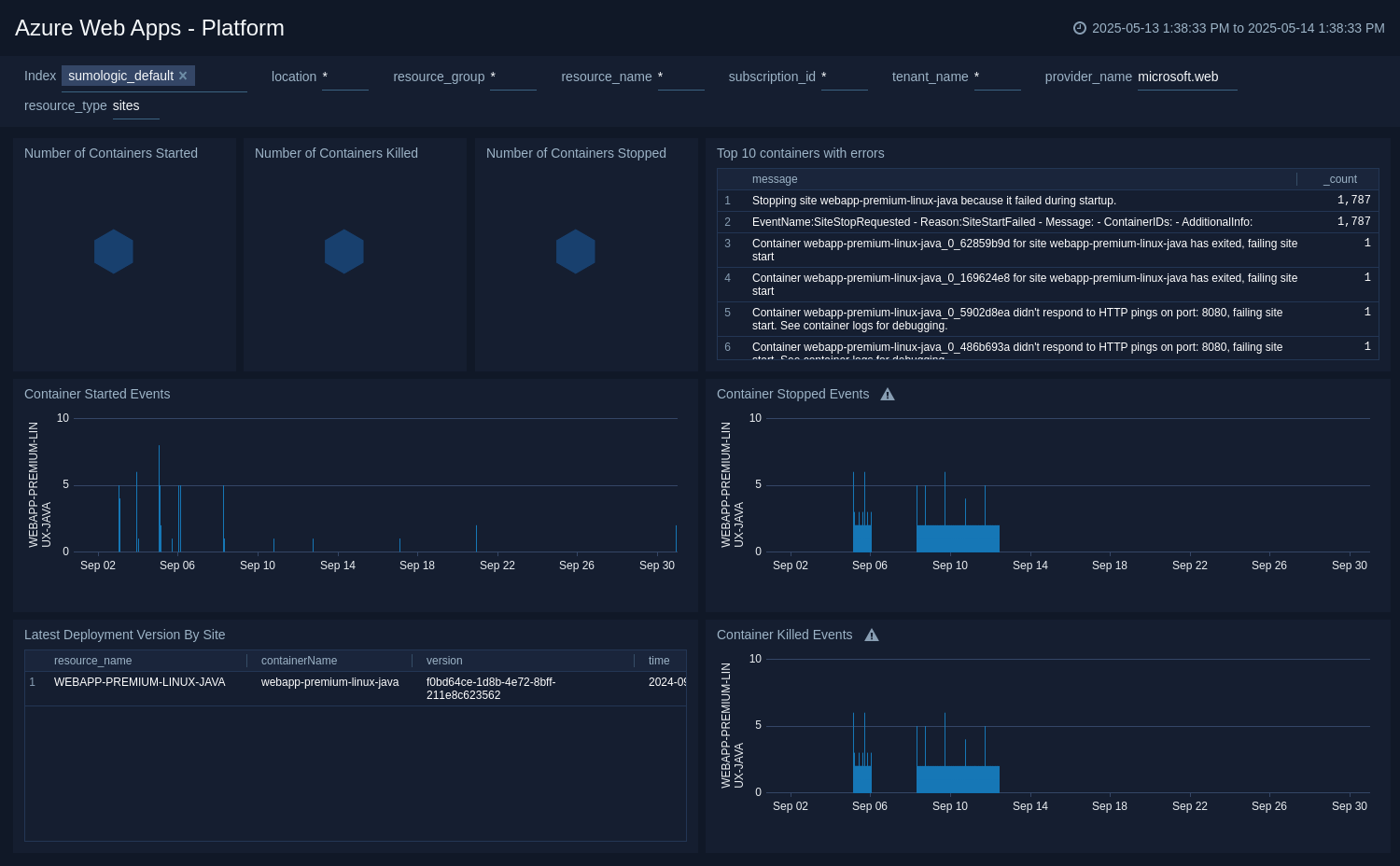The height and width of the screenshot is (866, 1400).
Task: Click the Container Killed Events panel title
Action: (784, 635)
